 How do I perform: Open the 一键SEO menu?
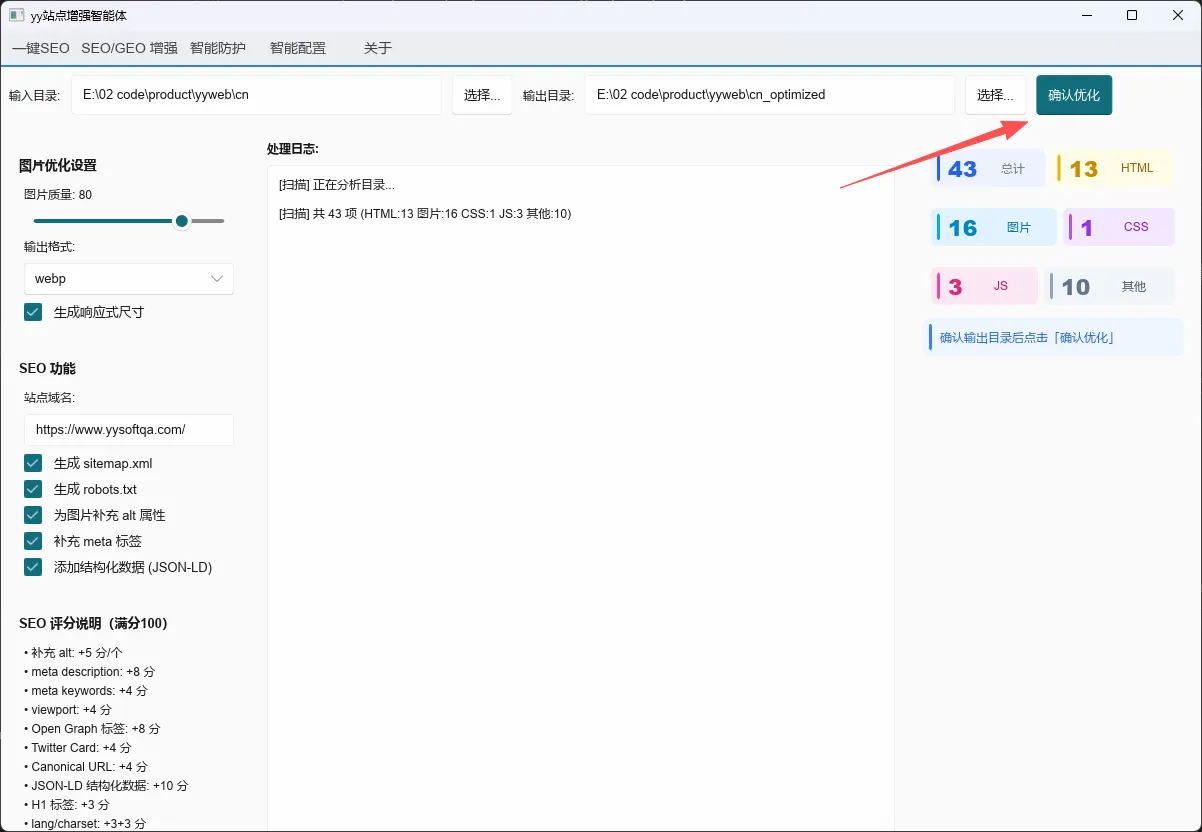click(x=41, y=48)
